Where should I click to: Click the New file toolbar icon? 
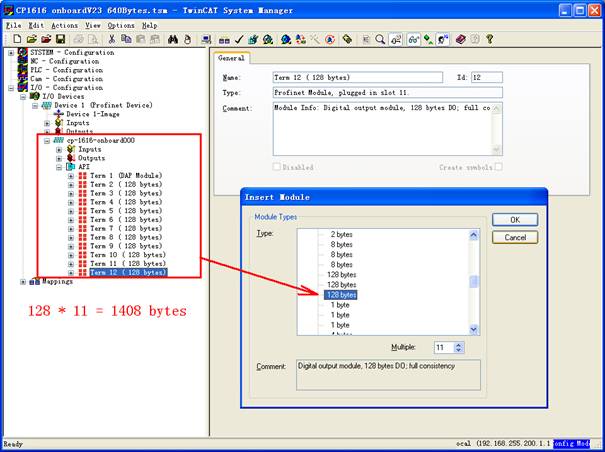19,39
